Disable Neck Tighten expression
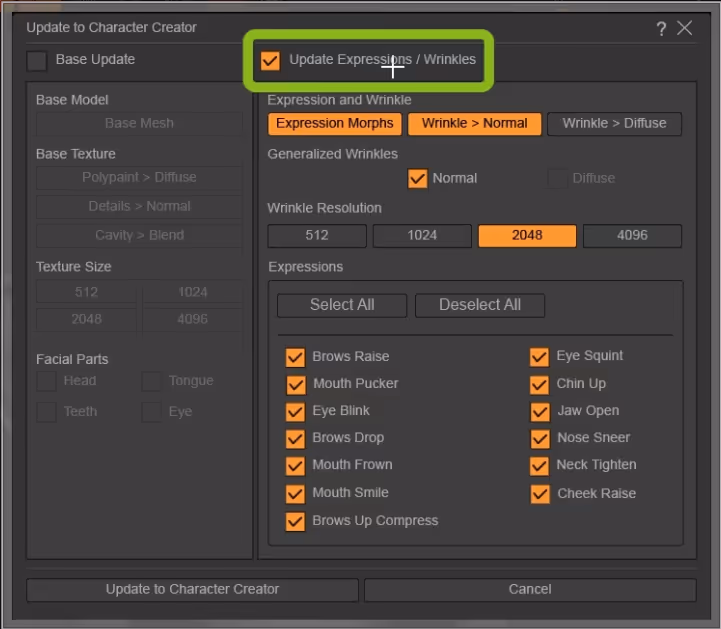The image size is (721, 629). (x=539, y=466)
